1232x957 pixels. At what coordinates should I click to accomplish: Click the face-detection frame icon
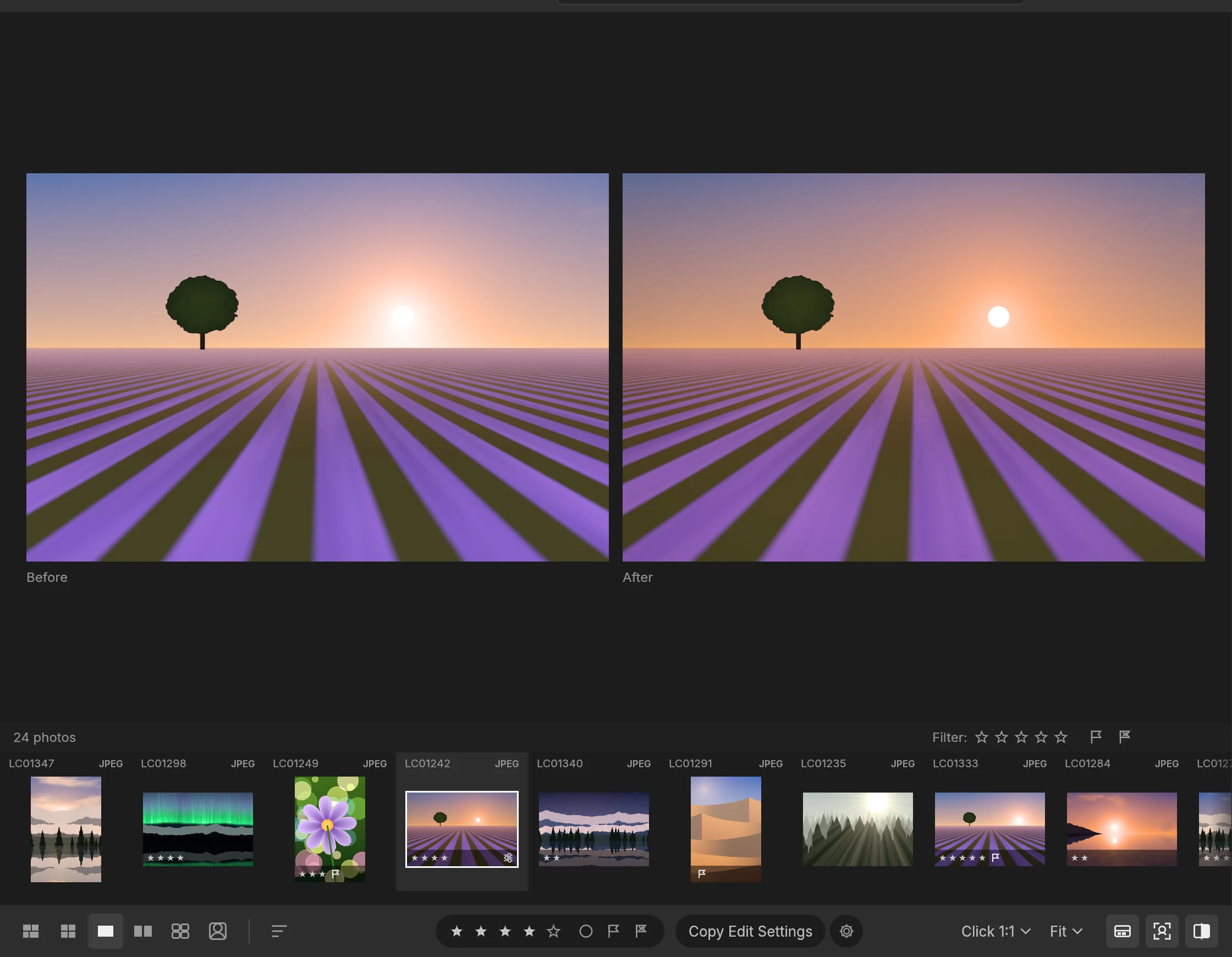point(1162,931)
